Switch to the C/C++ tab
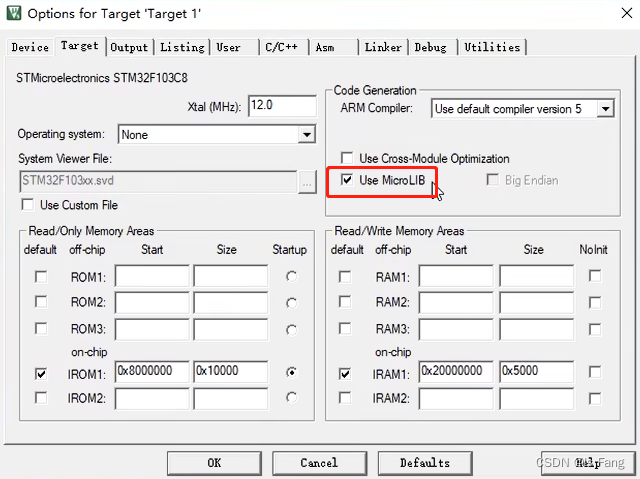Viewport: 640px width, 479px height. pos(284,47)
